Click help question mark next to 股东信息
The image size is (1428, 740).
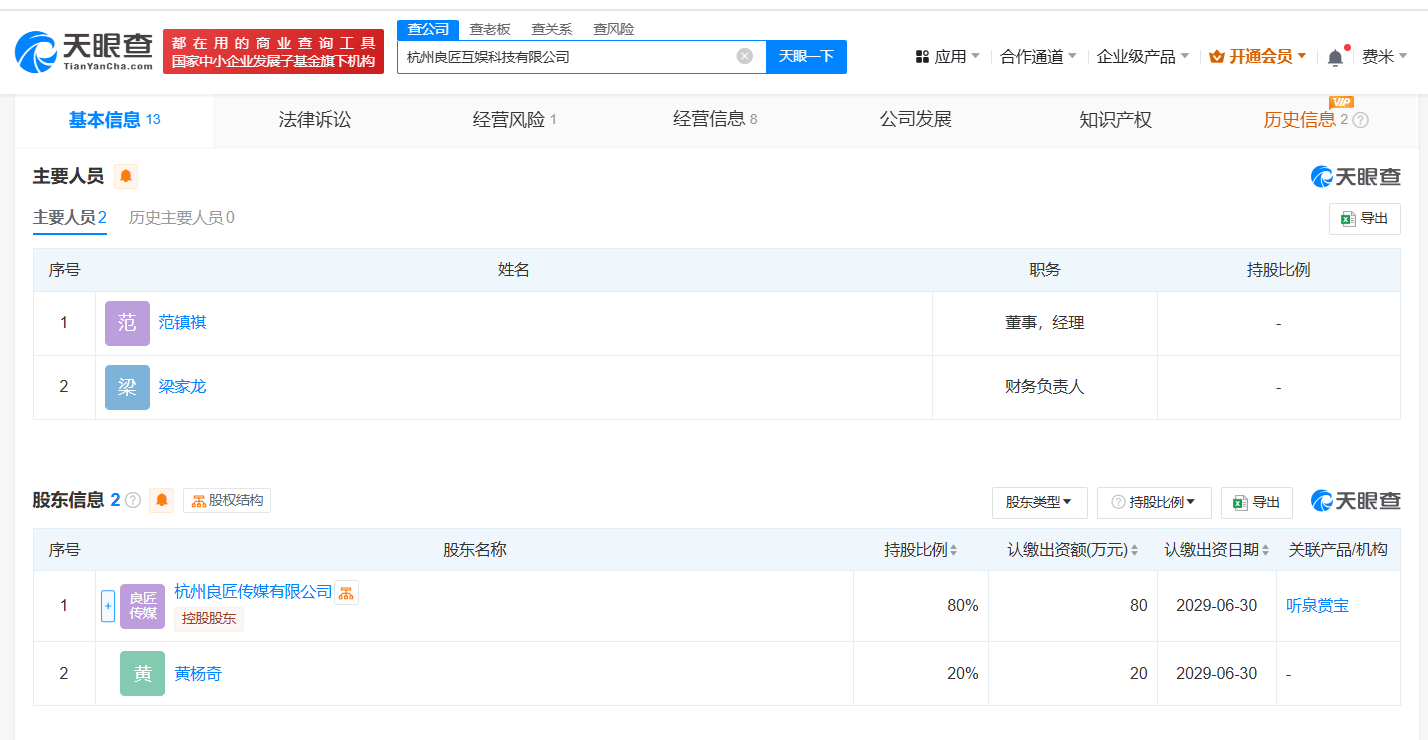tap(133, 500)
